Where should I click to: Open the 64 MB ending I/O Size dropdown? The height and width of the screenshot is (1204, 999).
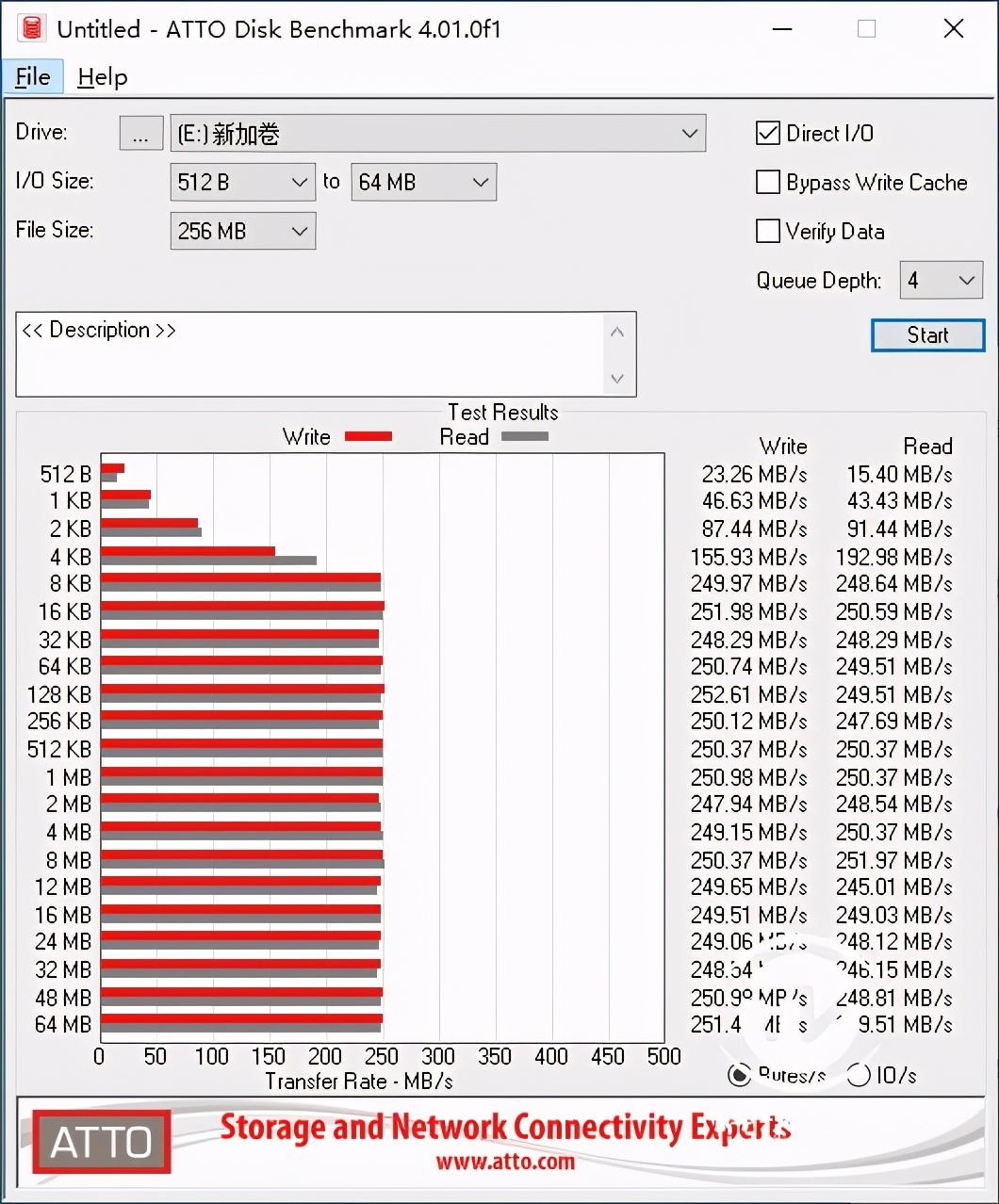point(481,182)
